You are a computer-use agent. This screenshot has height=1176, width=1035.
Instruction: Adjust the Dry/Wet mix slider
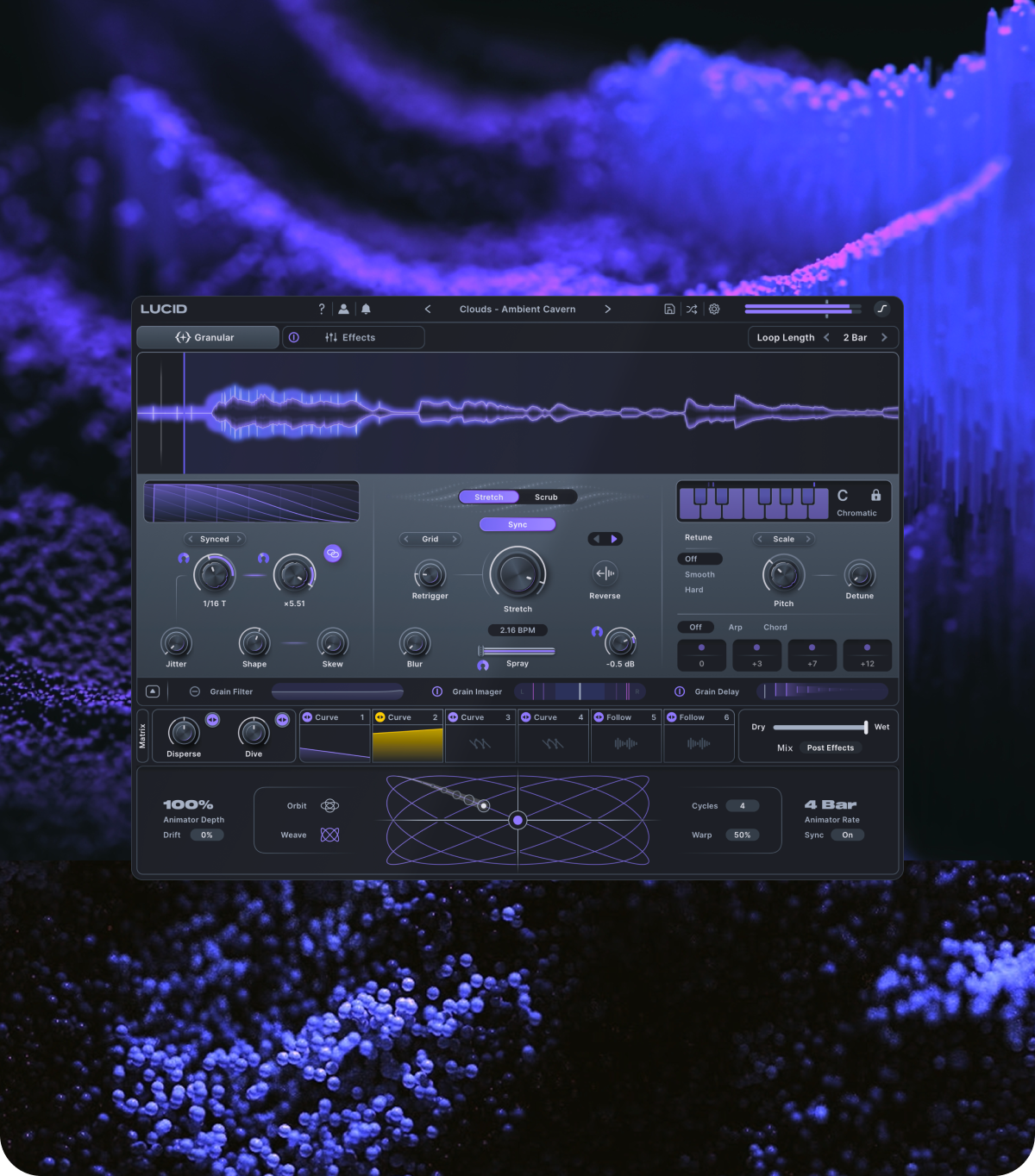point(820,727)
